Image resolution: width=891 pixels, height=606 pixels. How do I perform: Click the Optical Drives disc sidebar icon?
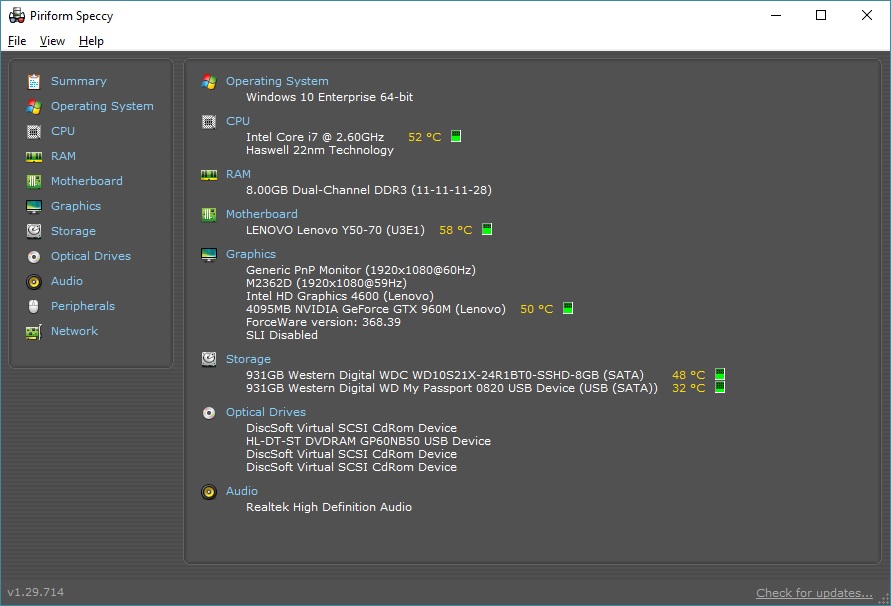tap(34, 257)
